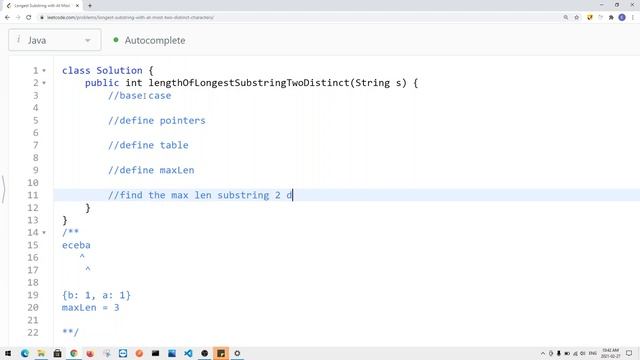Open Sticky Notes from the taskbar
This screenshot has height=360, width=640.
tap(221, 353)
